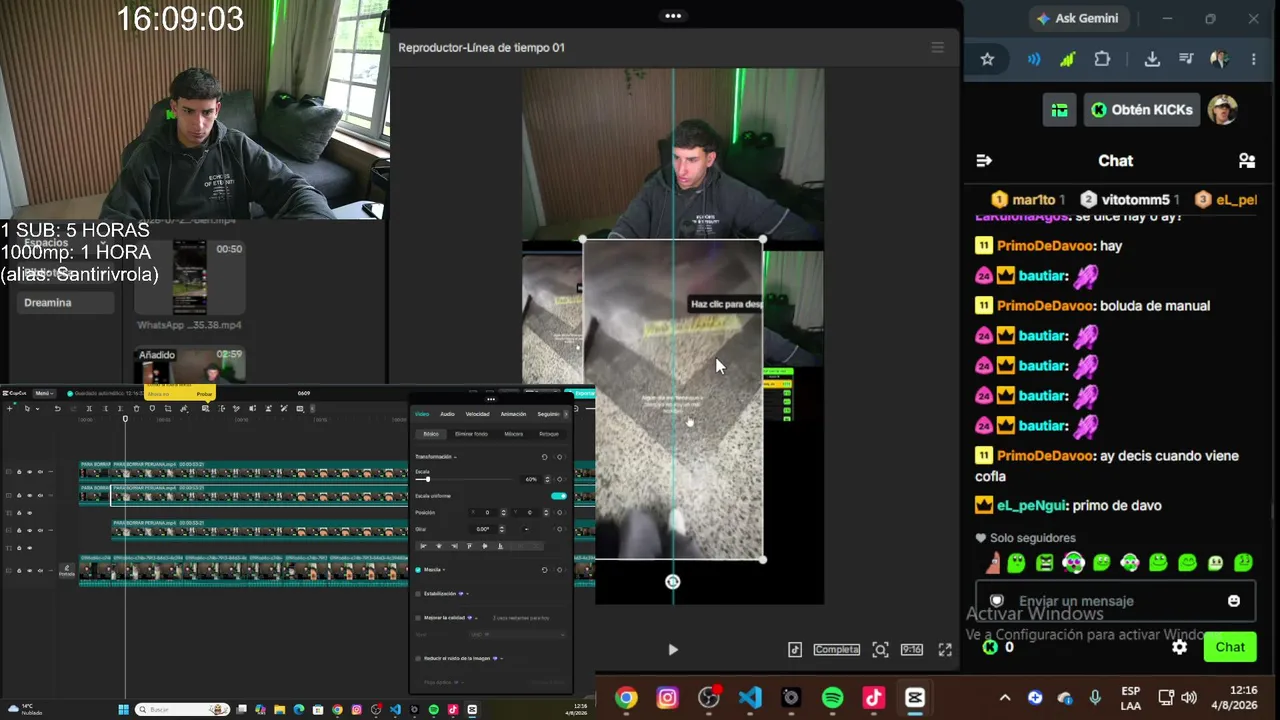Expand the Mezcla section

[x=443, y=570]
